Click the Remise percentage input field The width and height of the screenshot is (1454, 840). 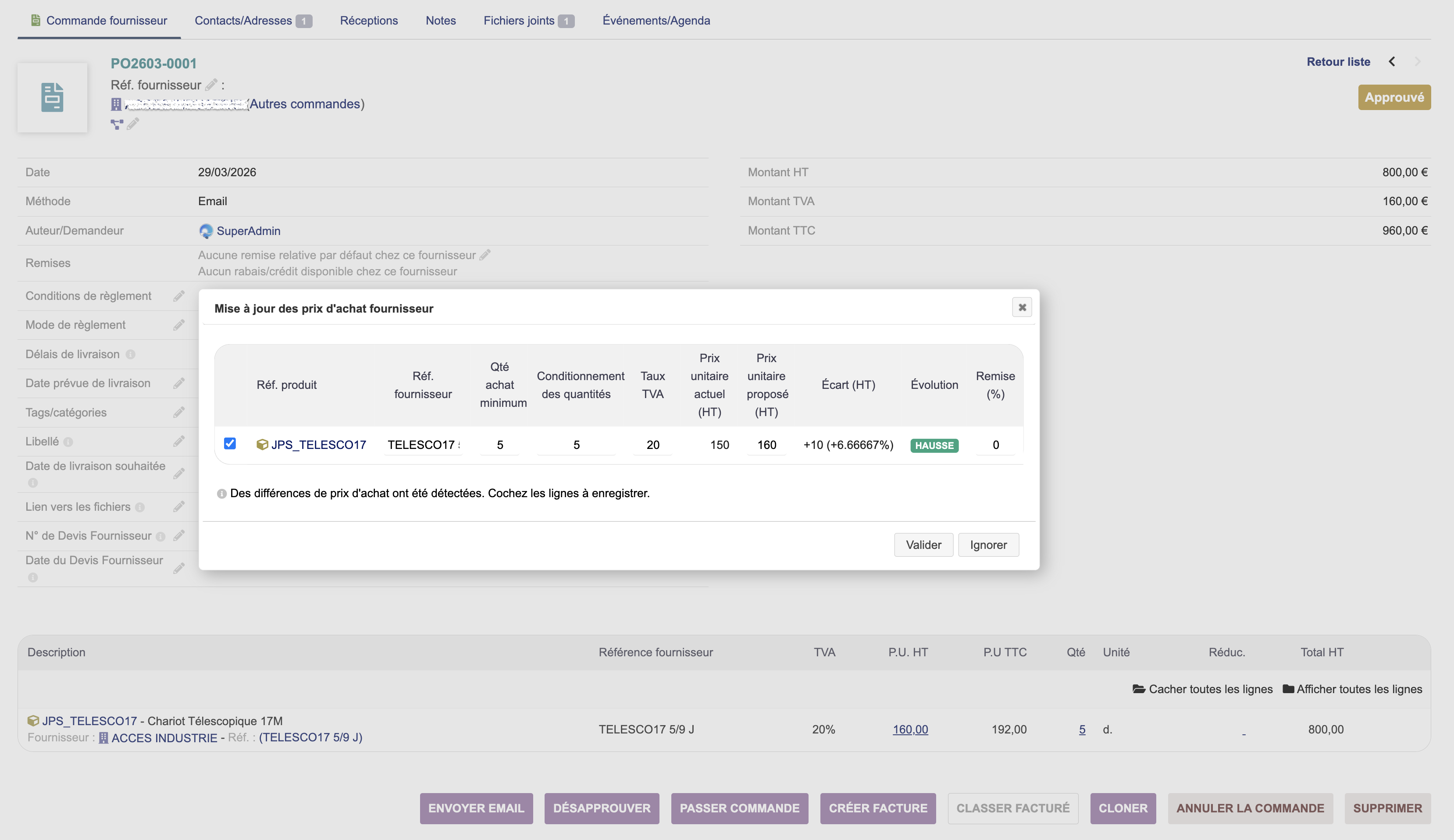tap(995, 445)
